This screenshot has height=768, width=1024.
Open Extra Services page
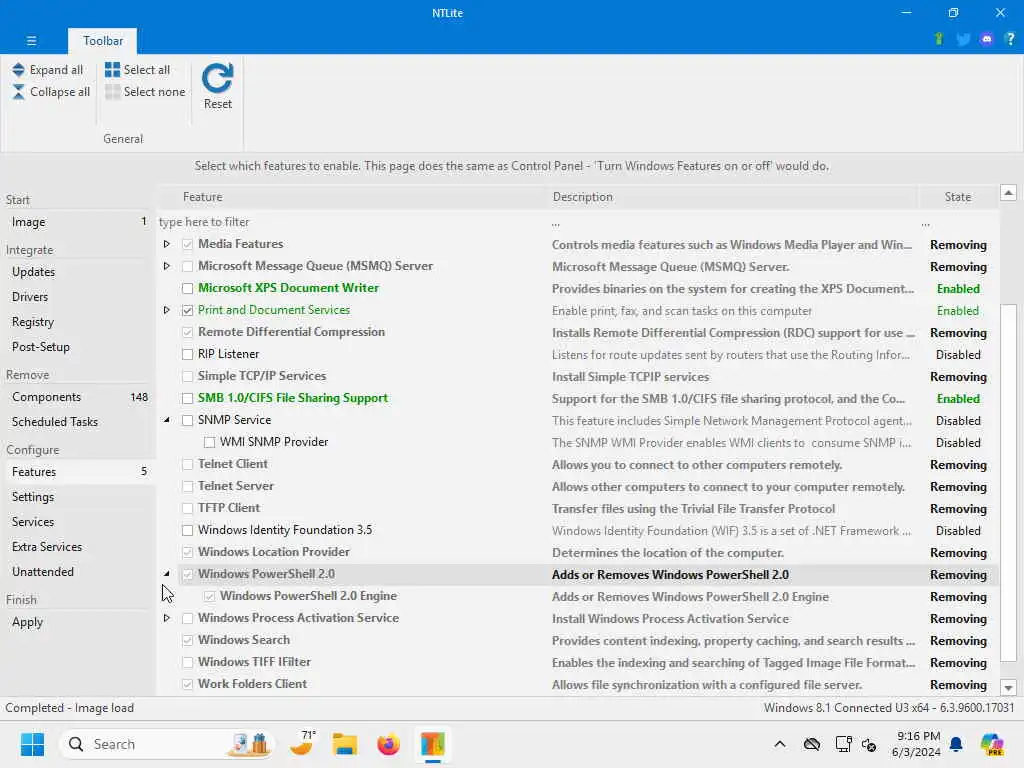(x=78, y=547)
